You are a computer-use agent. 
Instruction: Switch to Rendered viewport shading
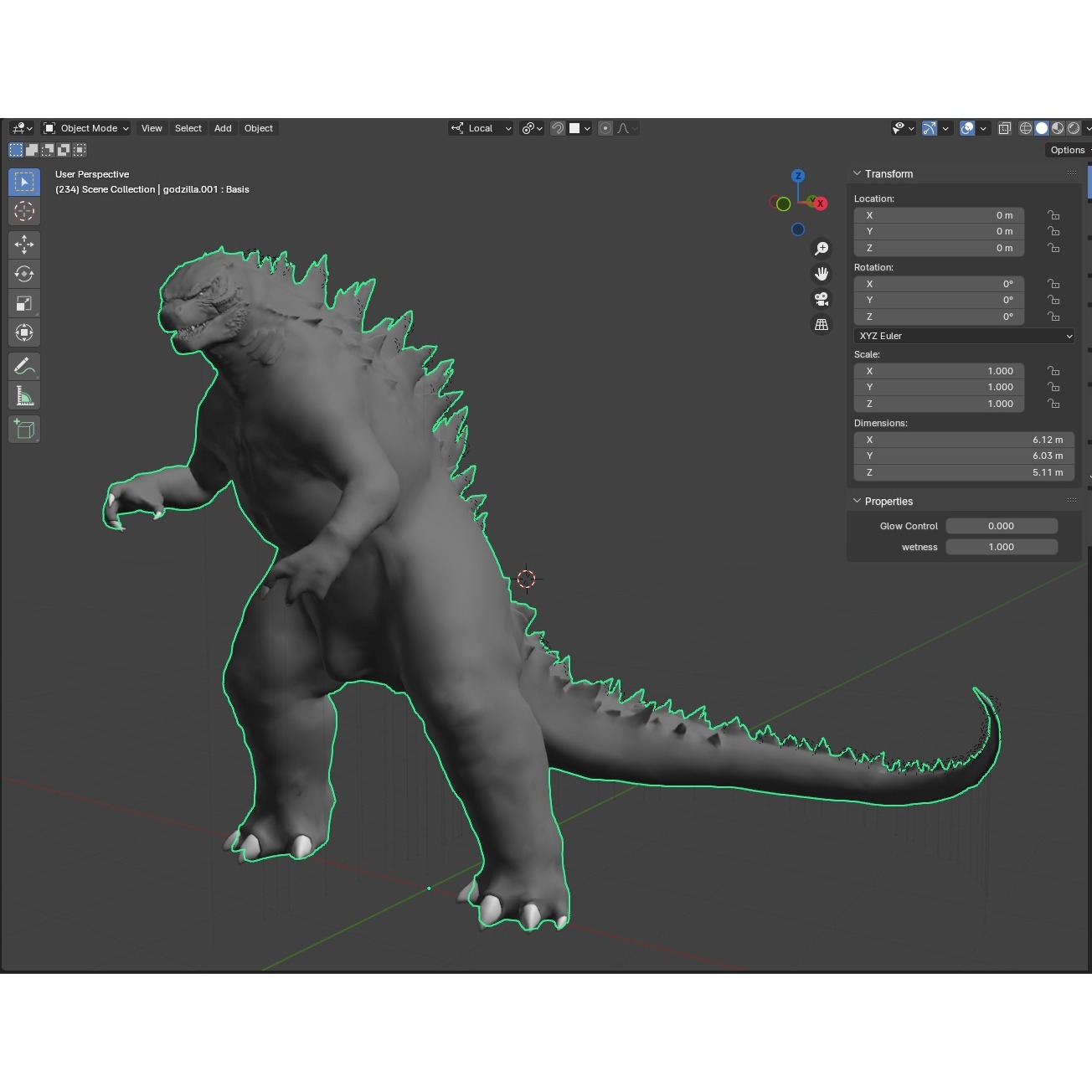coord(1074,128)
